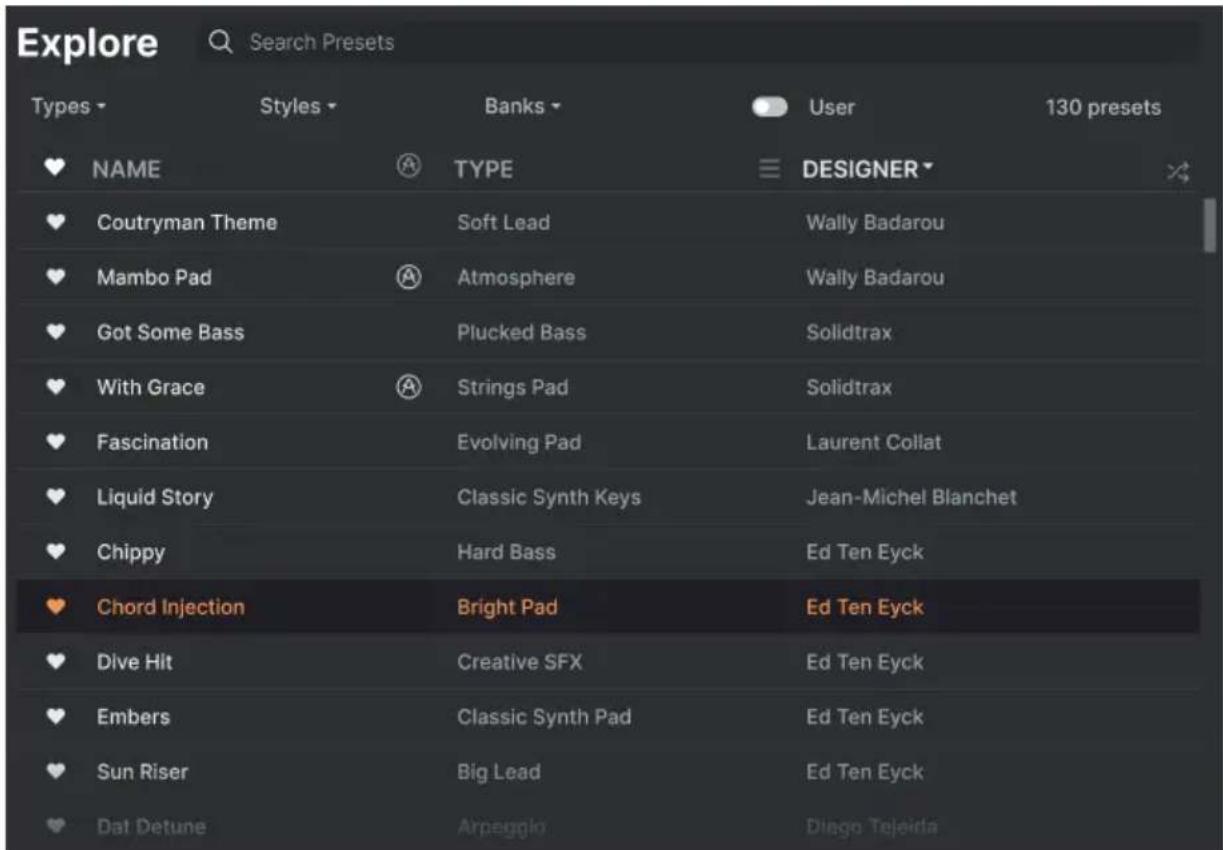
Task: Favorite the Liquid Story preset heart
Action: 56,497
